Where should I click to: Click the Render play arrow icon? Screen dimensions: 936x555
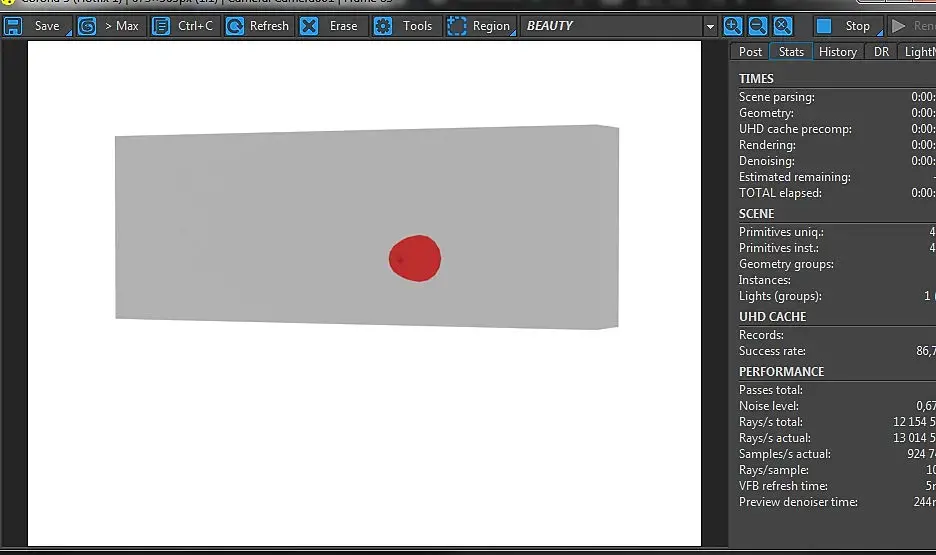tap(898, 26)
